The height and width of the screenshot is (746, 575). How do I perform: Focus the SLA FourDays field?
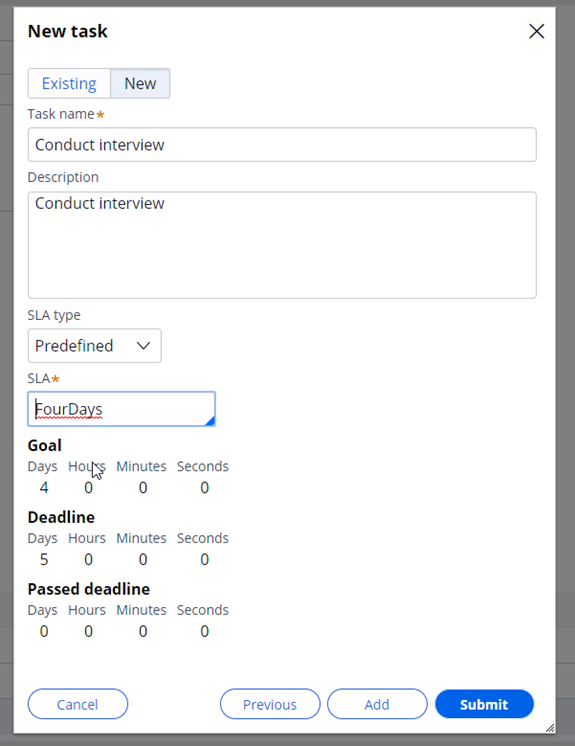coord(121,409)
